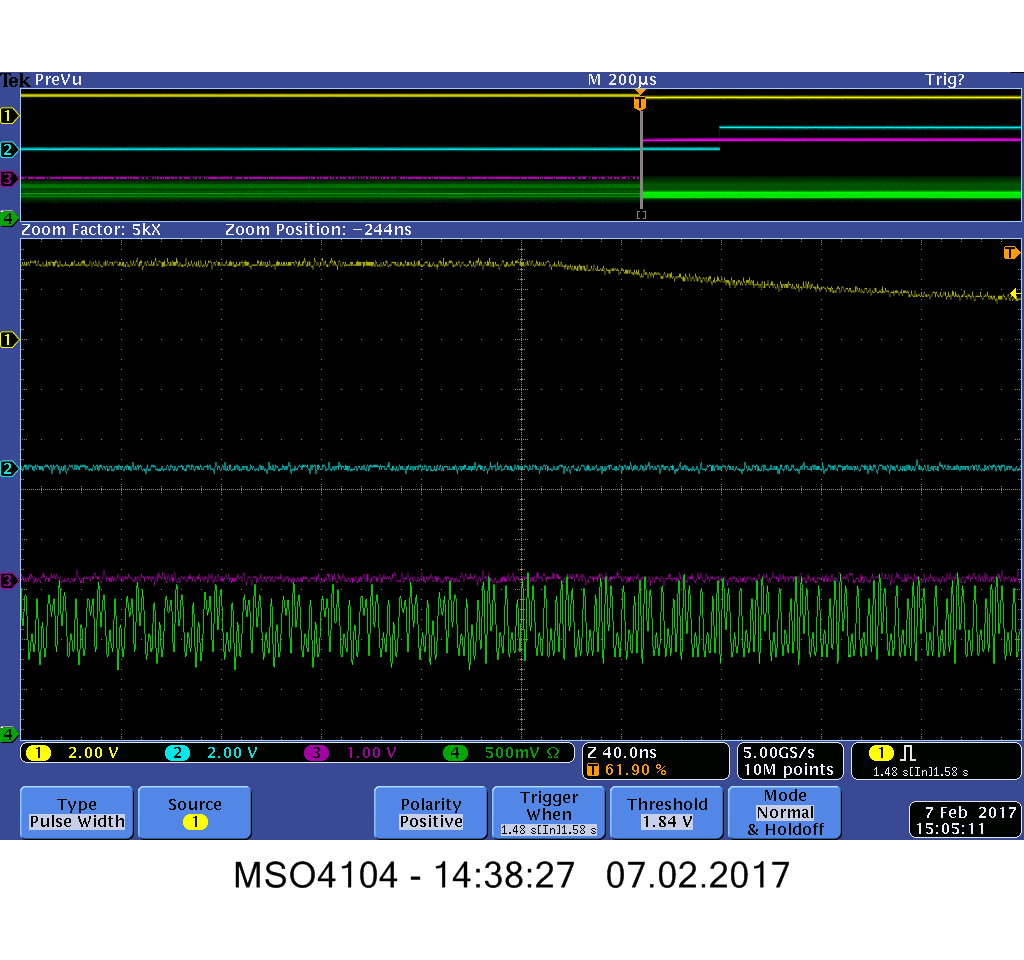Select channel 3 ground marker in zoom view
This screenshot has height=960, width=1024.
tap(8, 581)
